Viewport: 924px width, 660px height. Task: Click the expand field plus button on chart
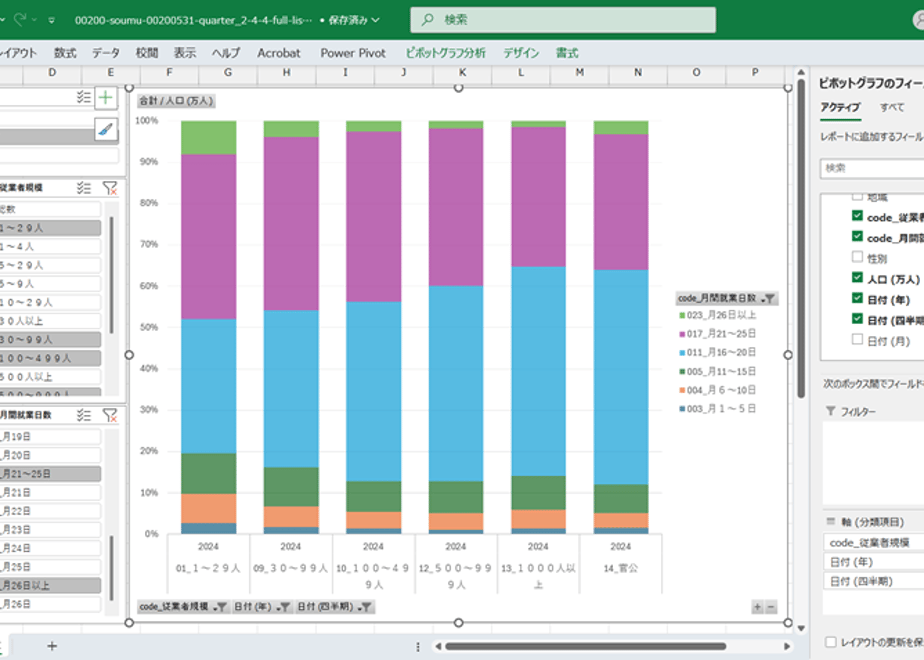pos(757,606)
